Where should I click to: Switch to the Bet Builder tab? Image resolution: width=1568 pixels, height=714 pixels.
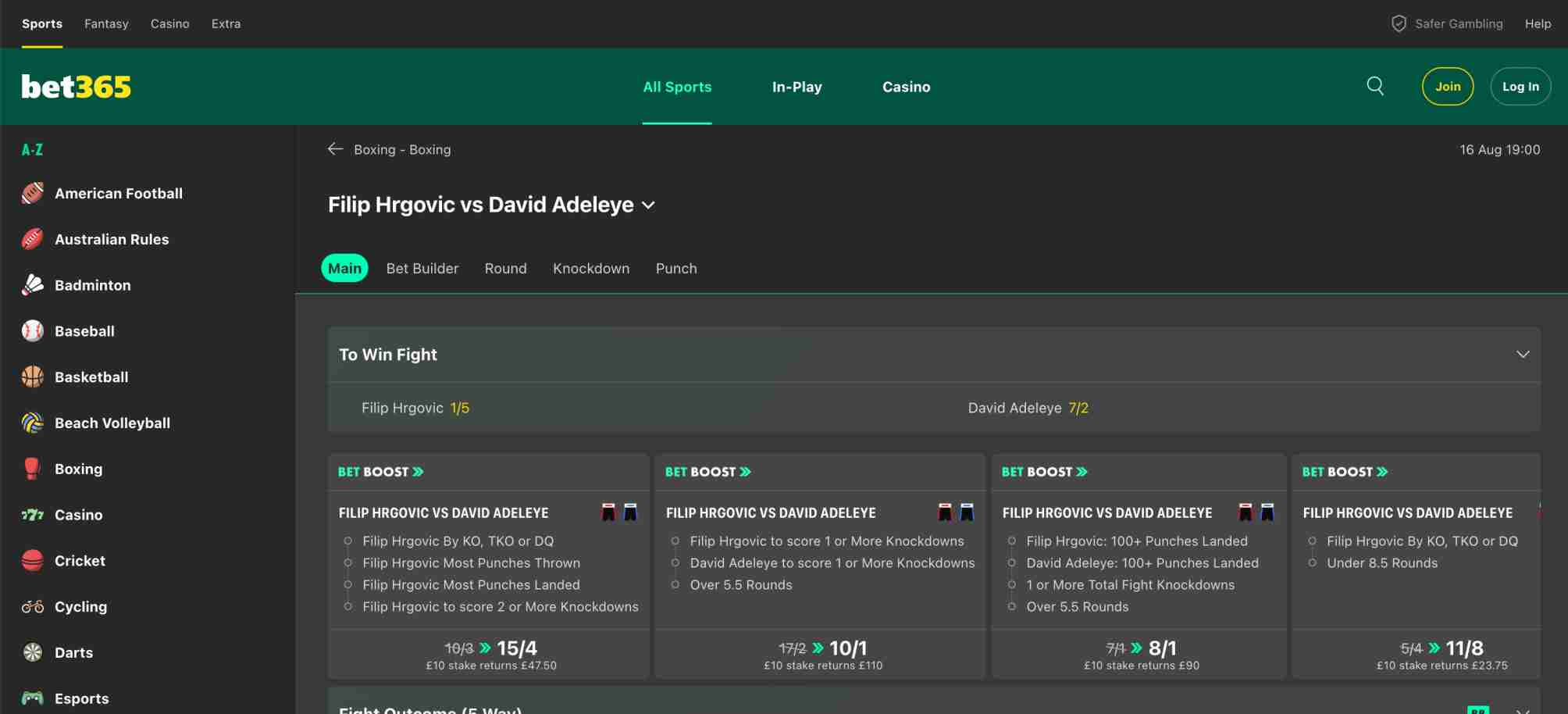tap(422, 268)
